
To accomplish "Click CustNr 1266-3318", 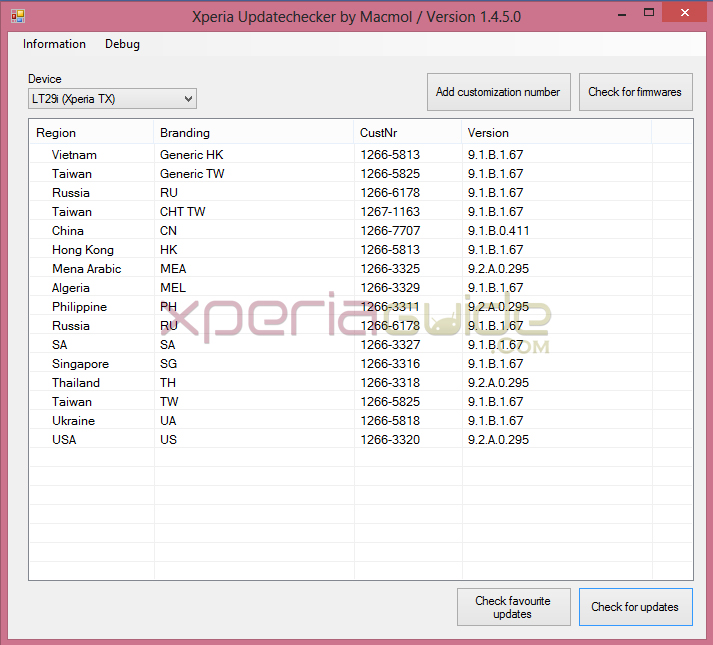I will [390, 383].
